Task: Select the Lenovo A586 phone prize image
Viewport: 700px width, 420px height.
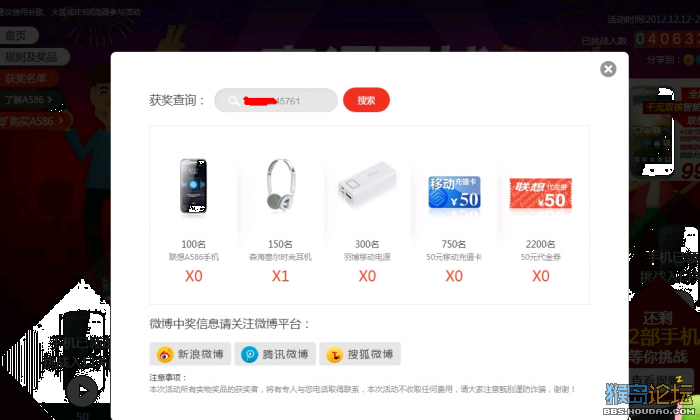Action: tap(193, 186)
